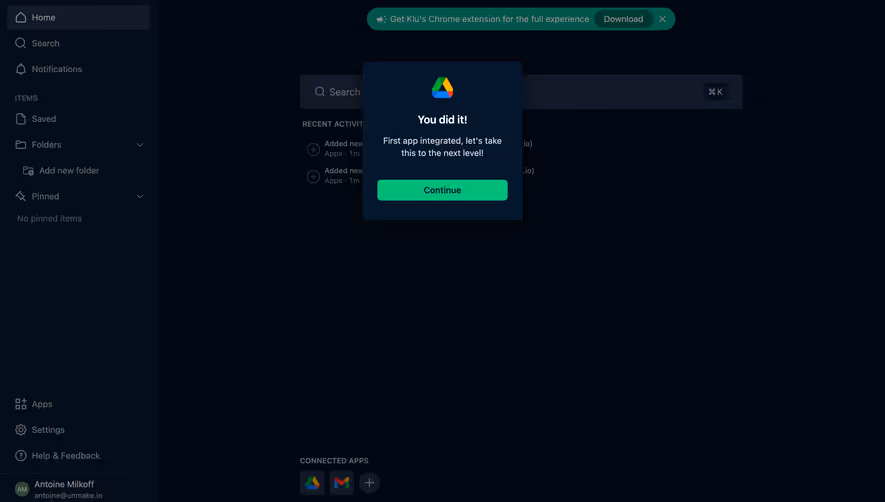Screen dimensions: 885x502
Task: Add another connected app with plus
Action: coord(369,483)
